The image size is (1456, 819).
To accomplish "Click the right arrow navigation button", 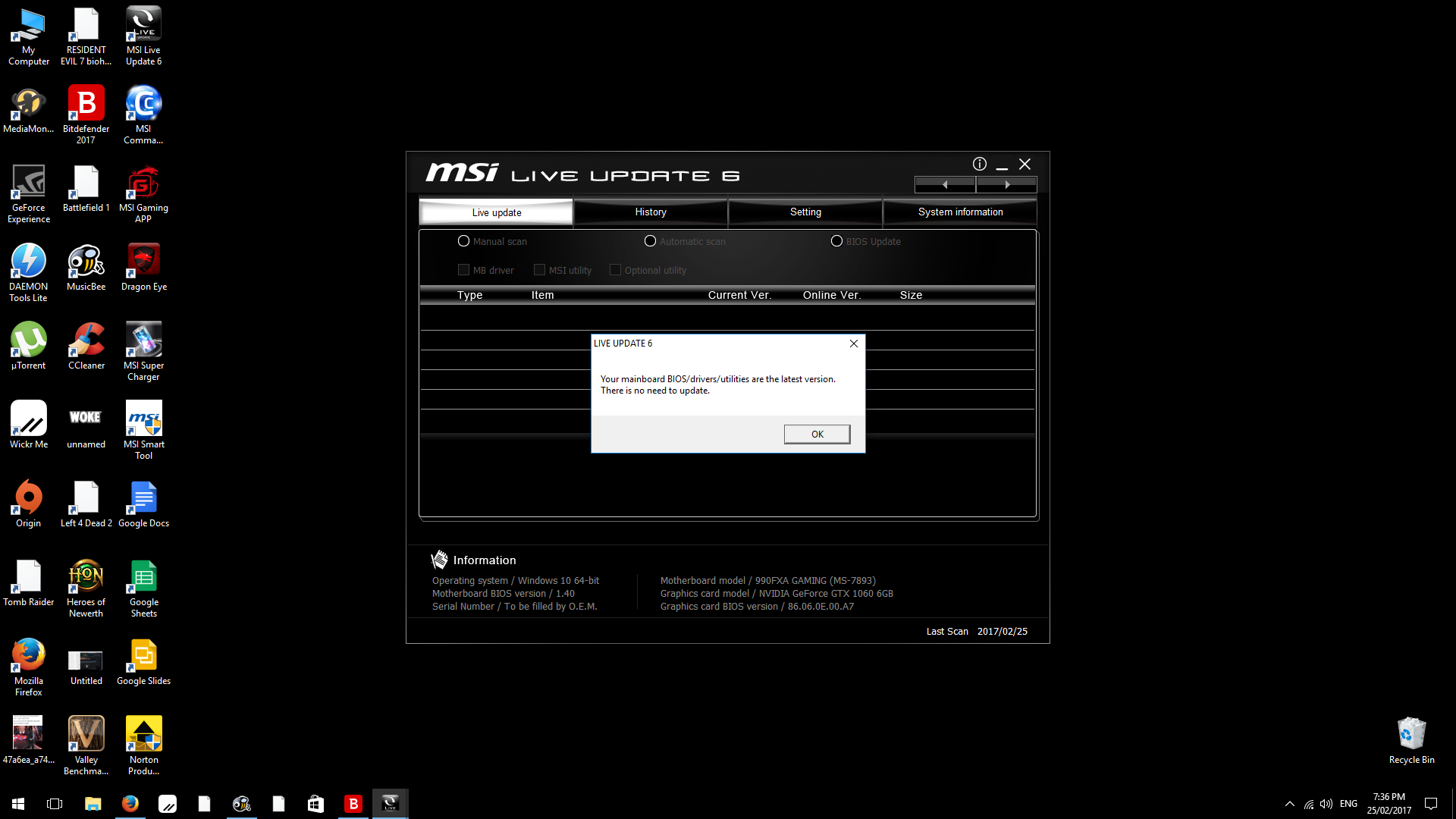I will tap(1006, 184).
